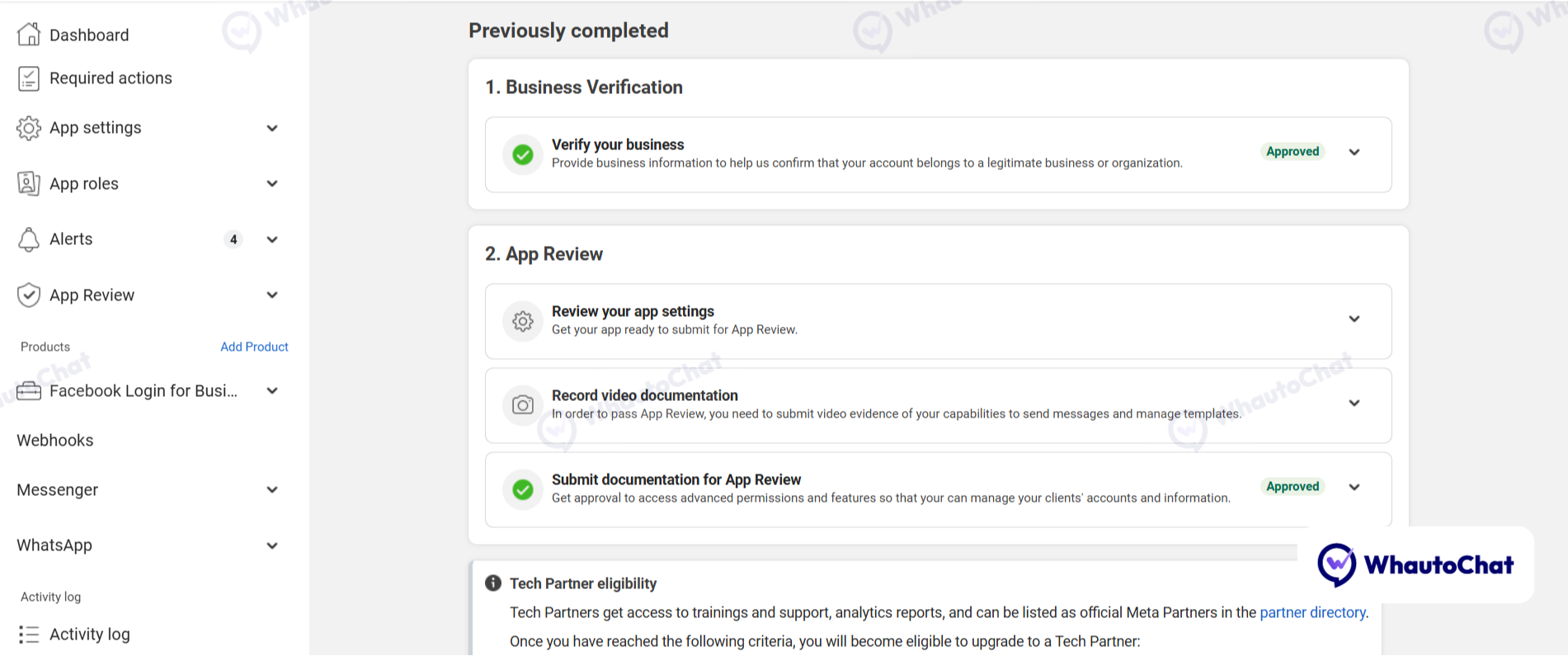Click the Approved badge for Submit documentation

point(1293,486)
